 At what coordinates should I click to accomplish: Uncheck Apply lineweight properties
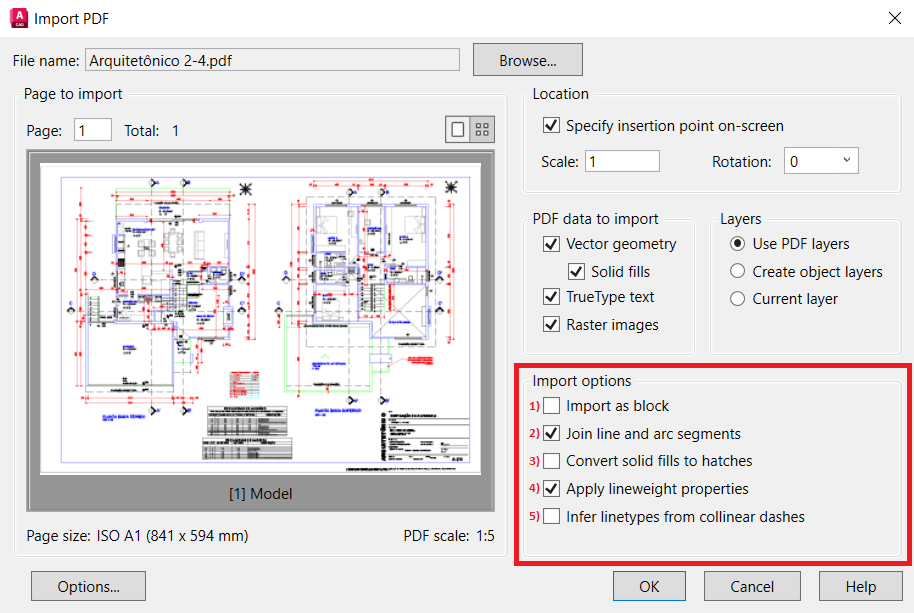point(551,488)
